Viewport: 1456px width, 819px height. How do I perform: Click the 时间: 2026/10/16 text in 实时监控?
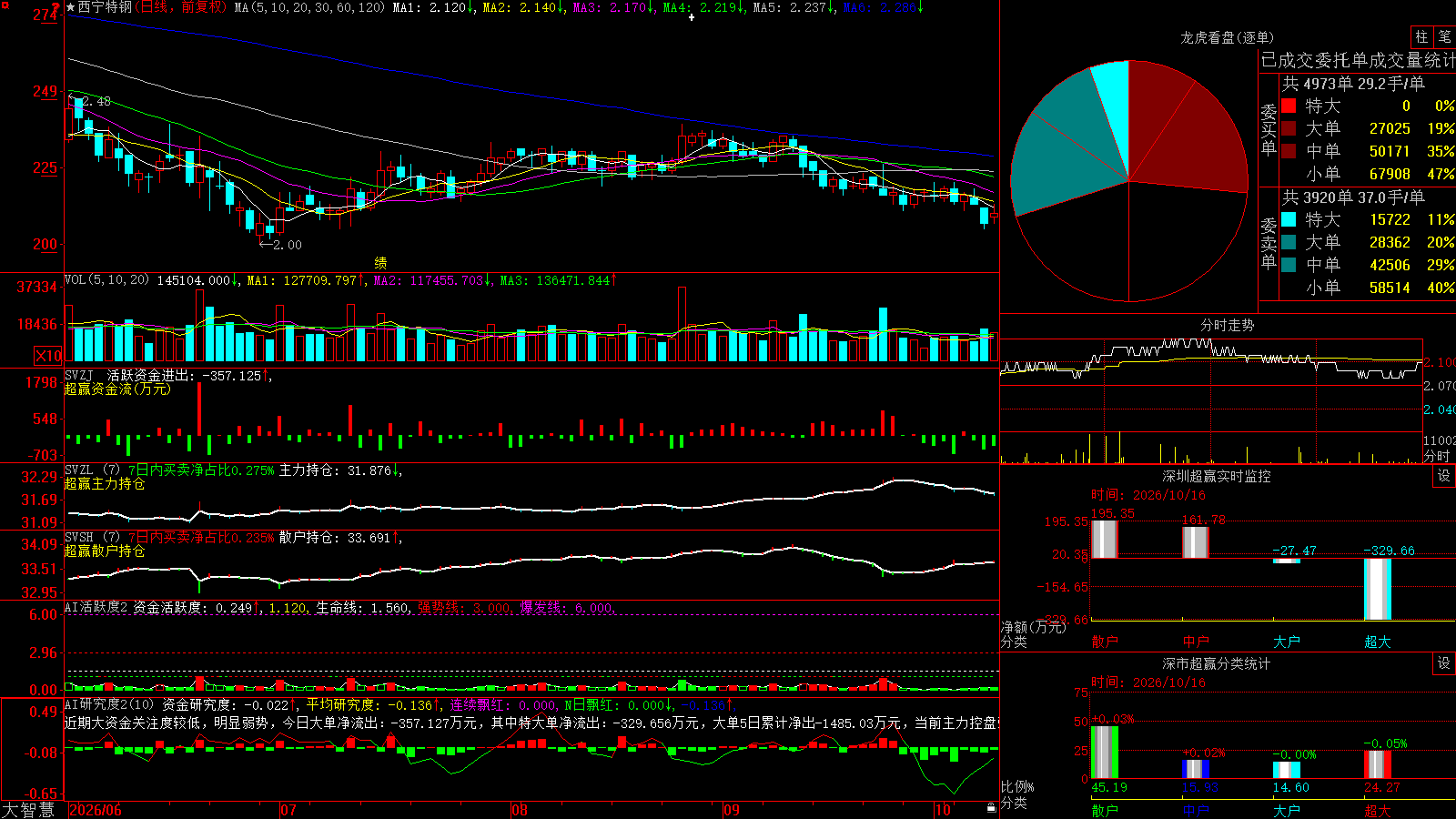click(x=1148, y=495)
